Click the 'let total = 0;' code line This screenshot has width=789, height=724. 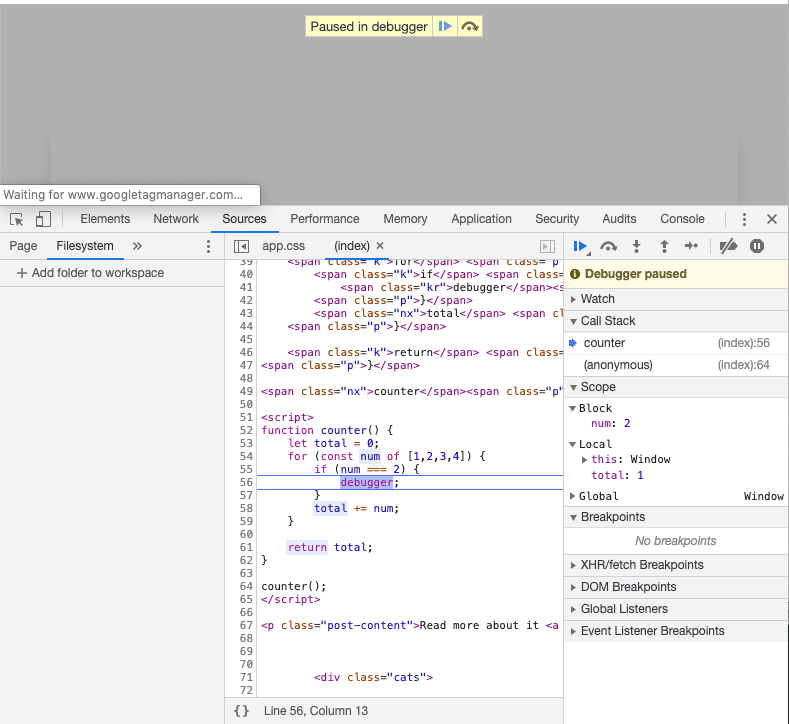(x=334, y=443)
